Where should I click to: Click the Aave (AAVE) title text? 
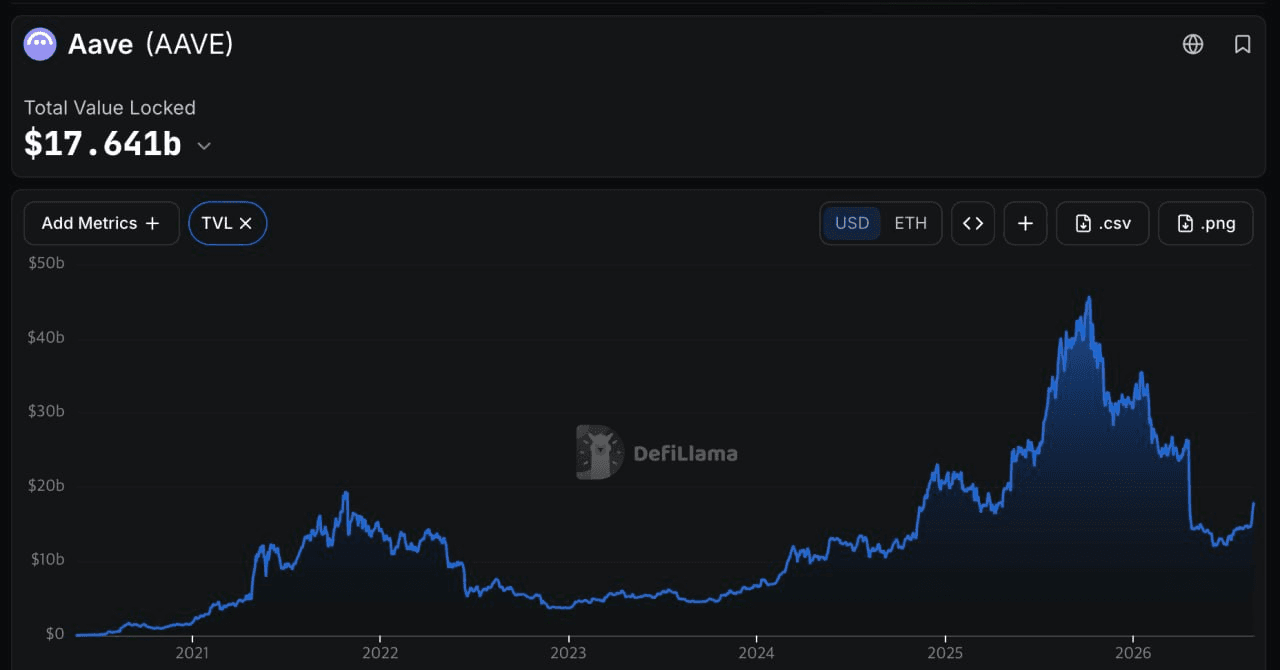[151, 44]
